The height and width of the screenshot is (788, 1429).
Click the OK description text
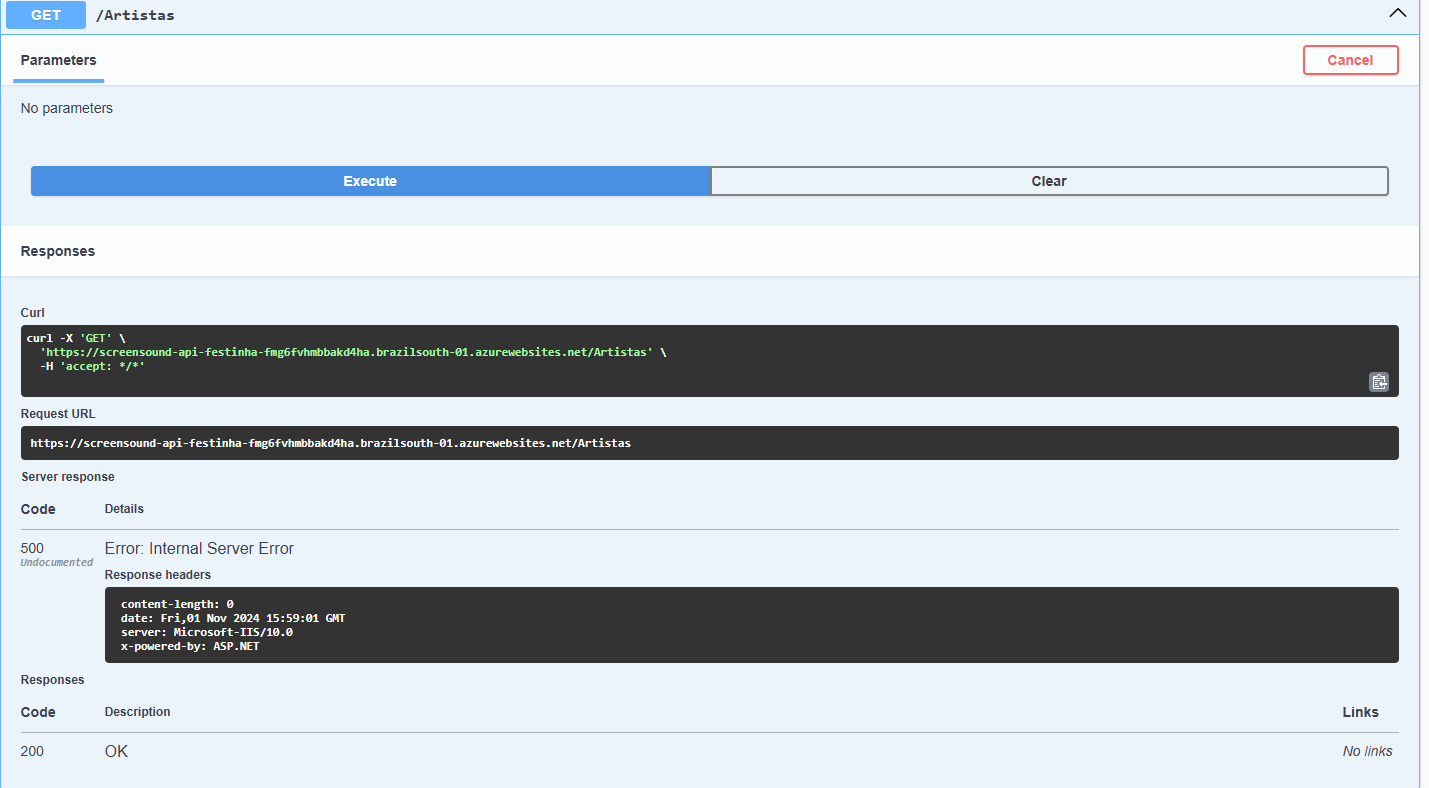[x=116, y=751]
